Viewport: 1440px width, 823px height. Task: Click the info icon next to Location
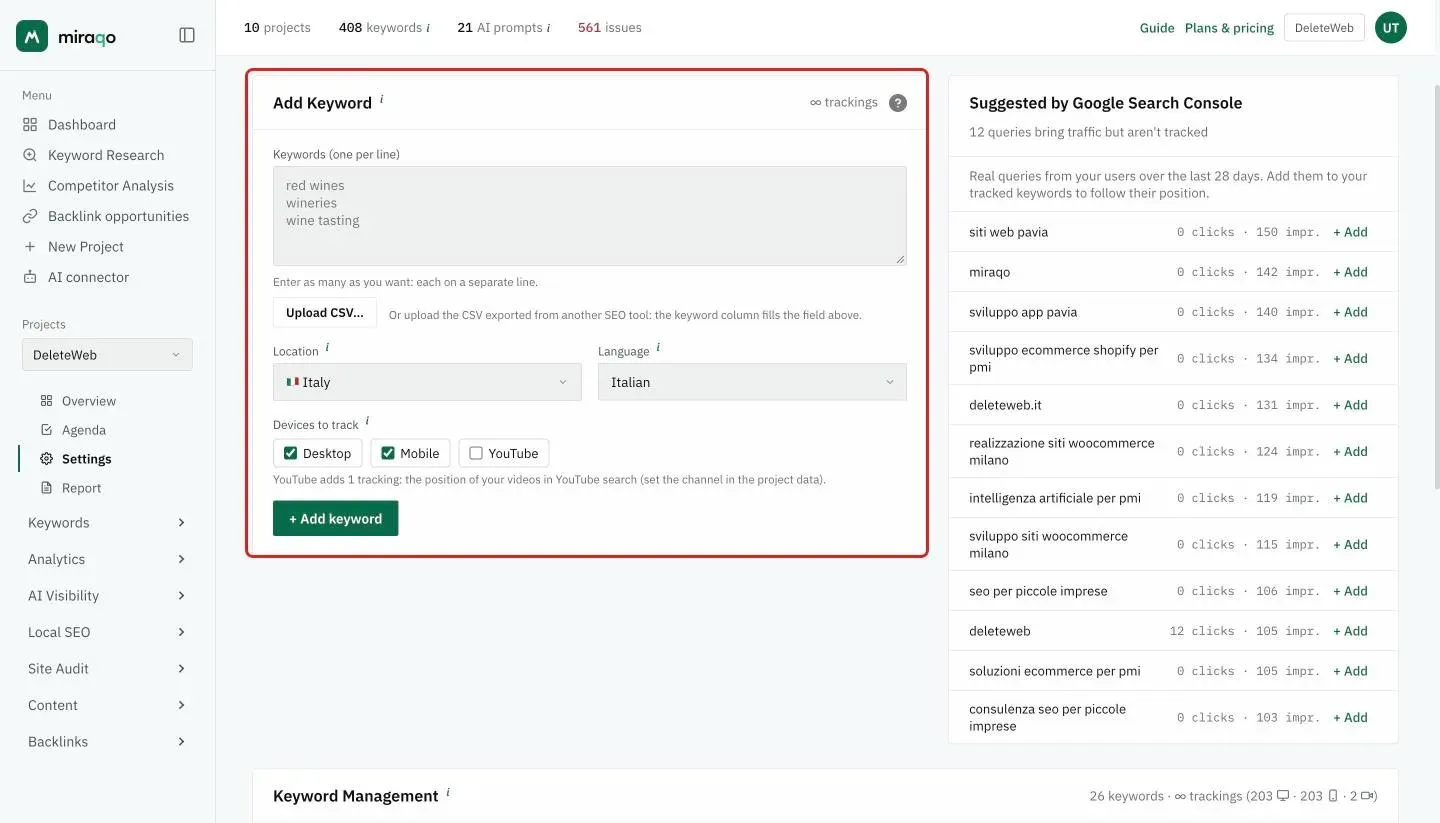point(327,347)
